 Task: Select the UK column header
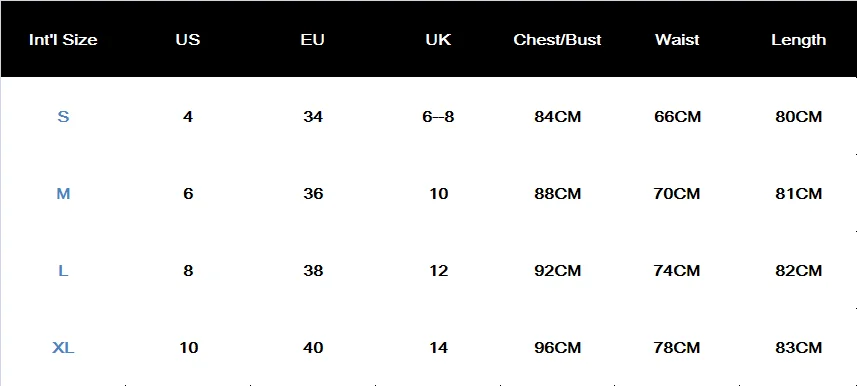438,40
